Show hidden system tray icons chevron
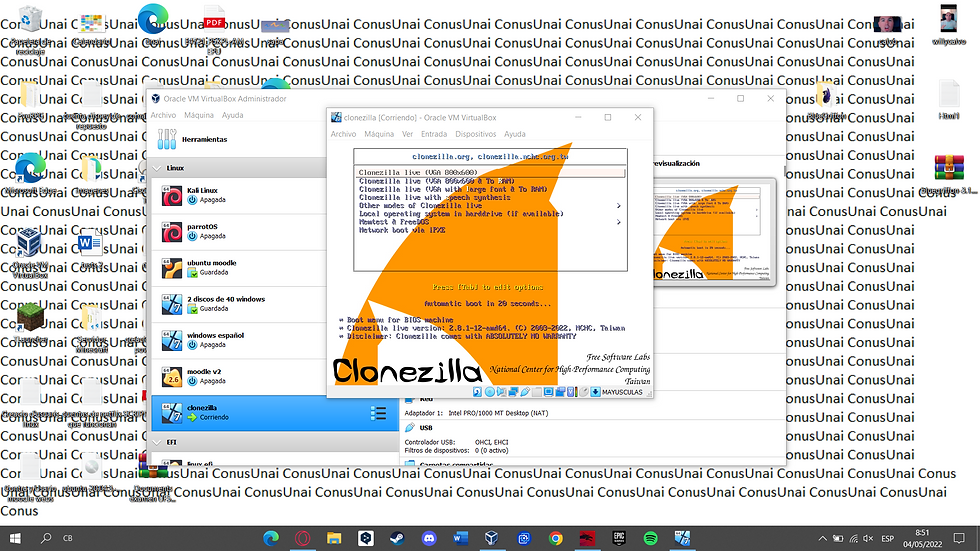 (x=822, y=538)
